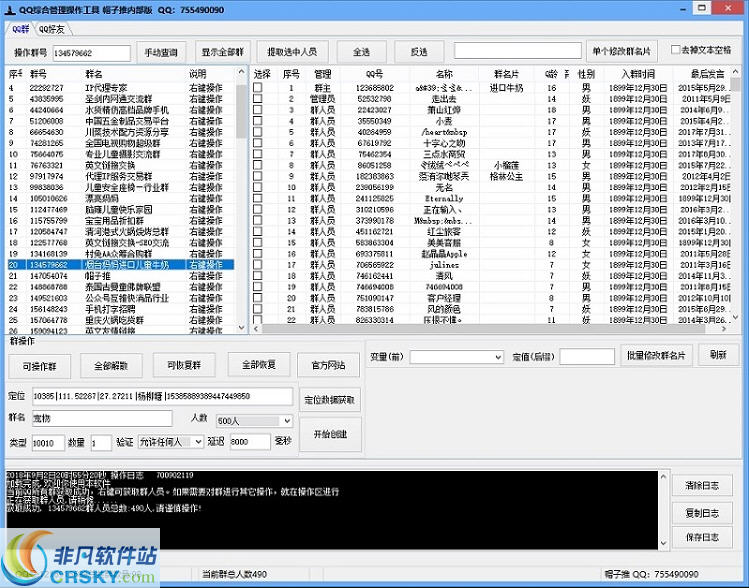Toggle the 去掉文本空格 checkbox
Image resolution: width=749 pixels, height=588 pixels.
coord(675,50)
